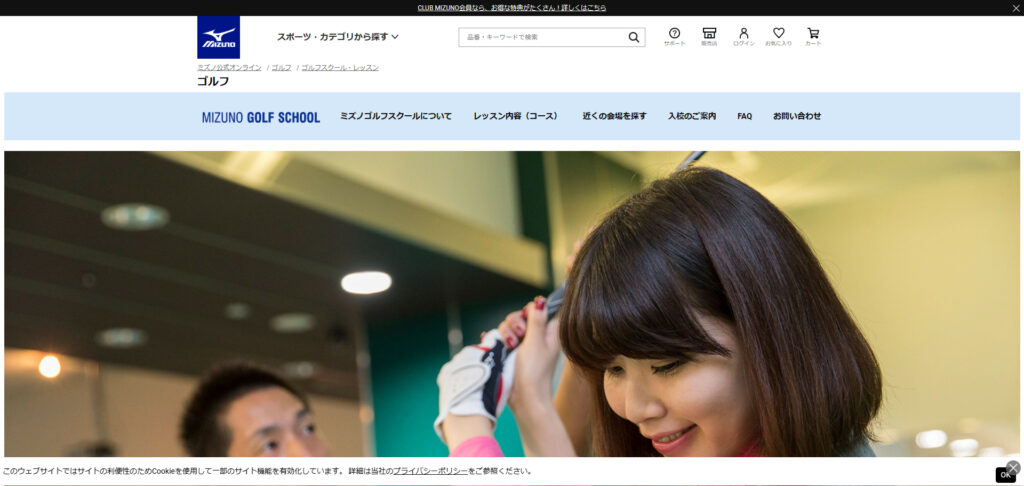Viewport: 1024px width, 486px height.
Task: Open ミズノゴルフスクールについて menu item
Action: coord(396,116)
